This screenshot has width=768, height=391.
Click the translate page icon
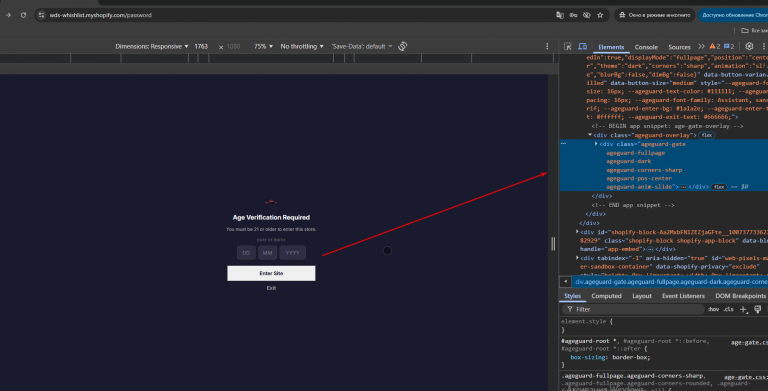tap(560, 15)
